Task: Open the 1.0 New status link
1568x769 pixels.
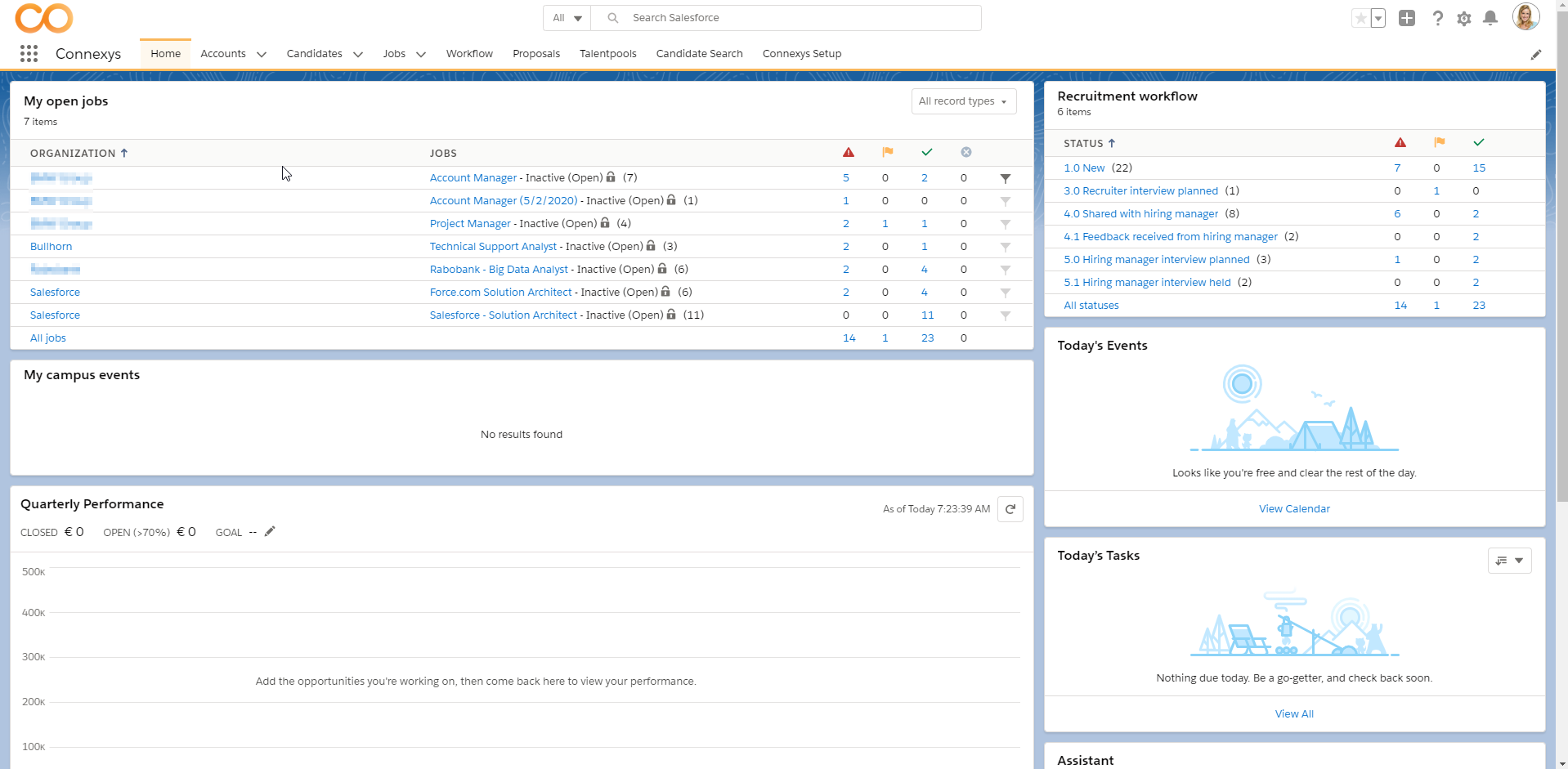Action: tap(1084, 168)
